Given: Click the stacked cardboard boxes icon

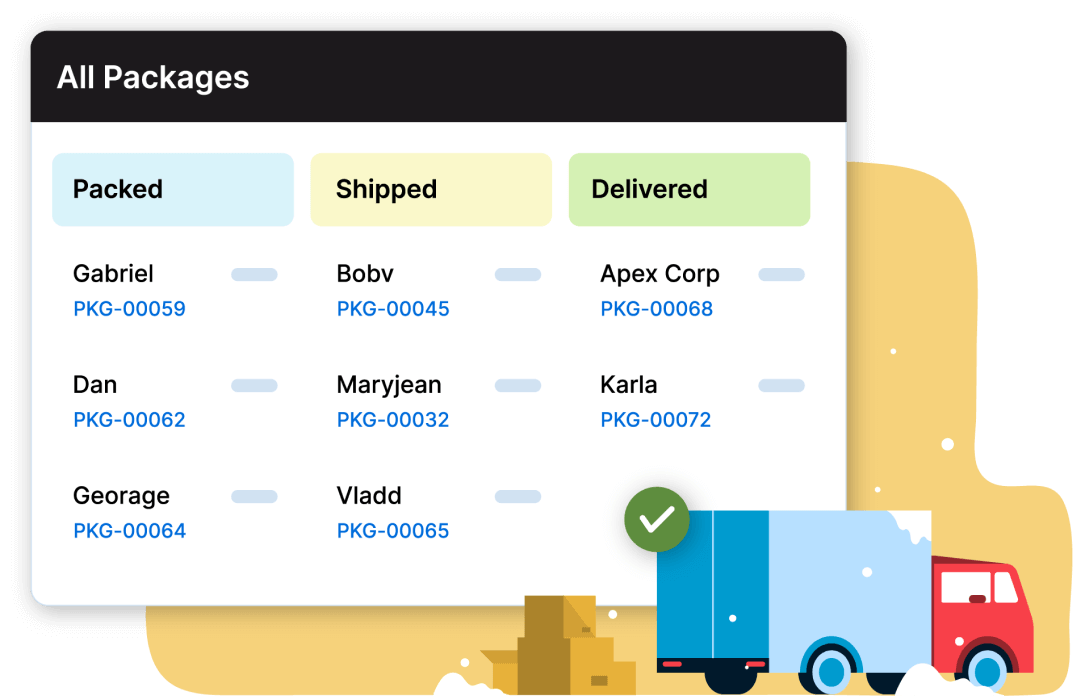Looking at the screenshot, I should [558, 645].
